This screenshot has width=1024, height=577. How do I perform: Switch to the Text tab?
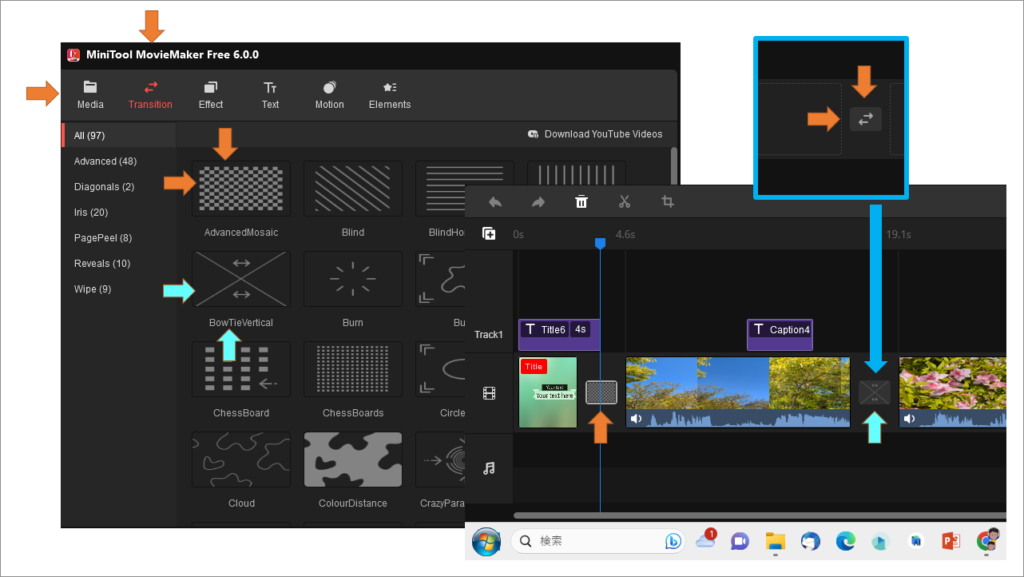pos(270,95)
